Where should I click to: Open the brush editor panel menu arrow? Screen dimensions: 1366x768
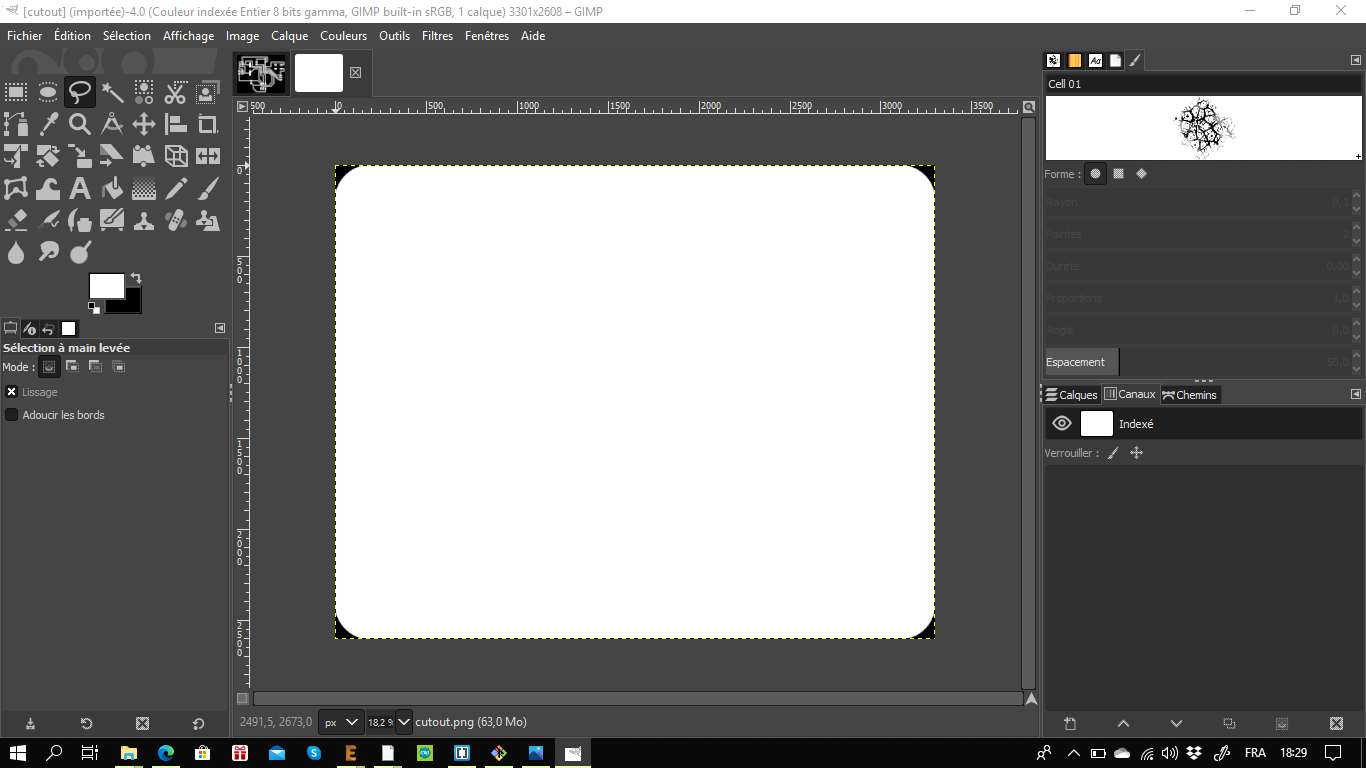point(1356,60)
